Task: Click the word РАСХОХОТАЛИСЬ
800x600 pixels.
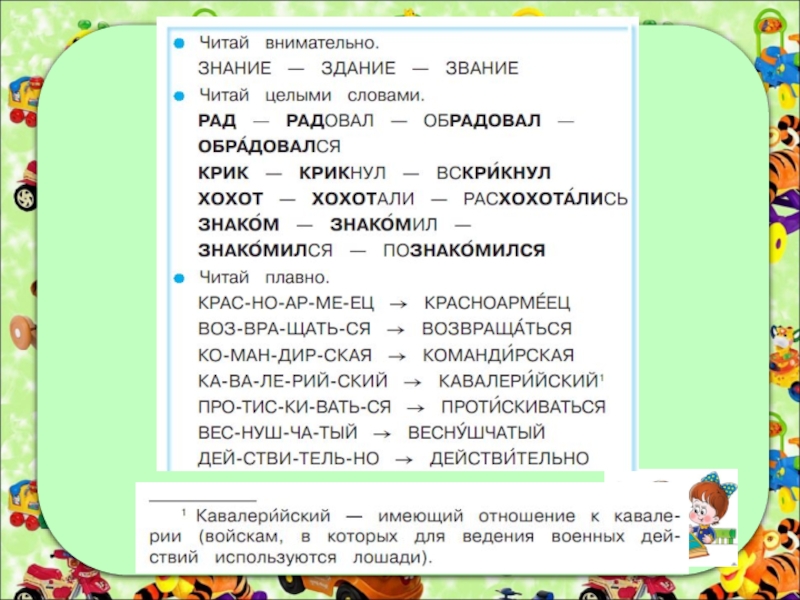Action: point(545,198)
